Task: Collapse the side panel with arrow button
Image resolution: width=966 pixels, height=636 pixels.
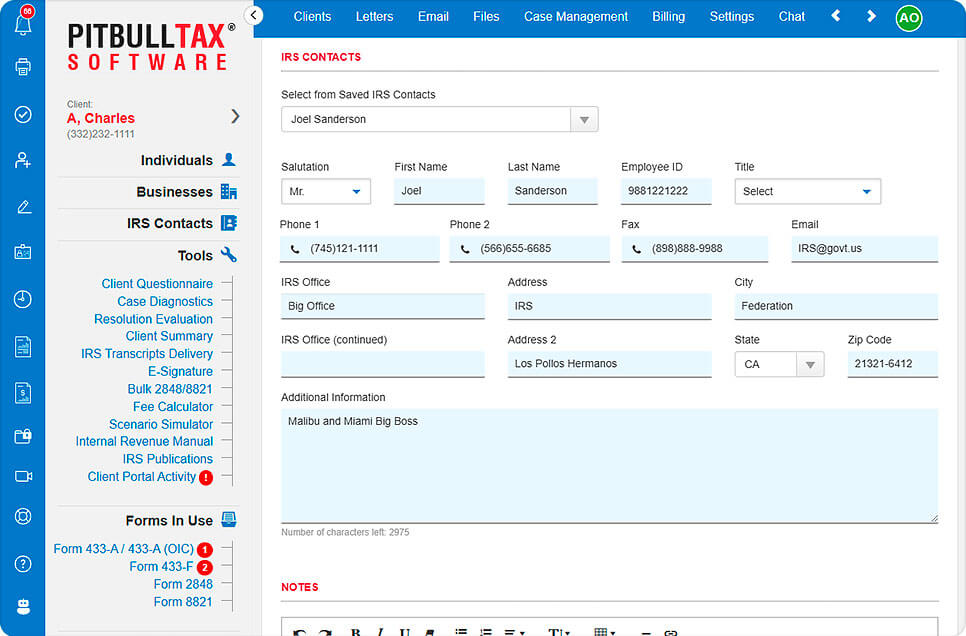Action: [x=253, y=15]
